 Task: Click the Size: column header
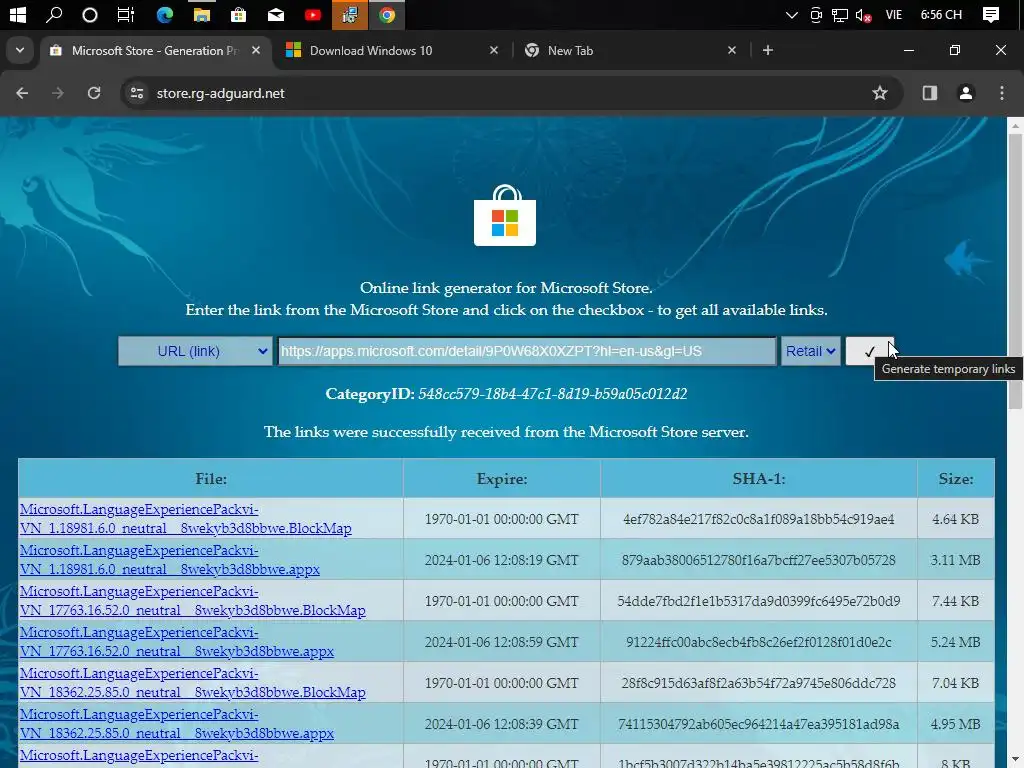956,479
